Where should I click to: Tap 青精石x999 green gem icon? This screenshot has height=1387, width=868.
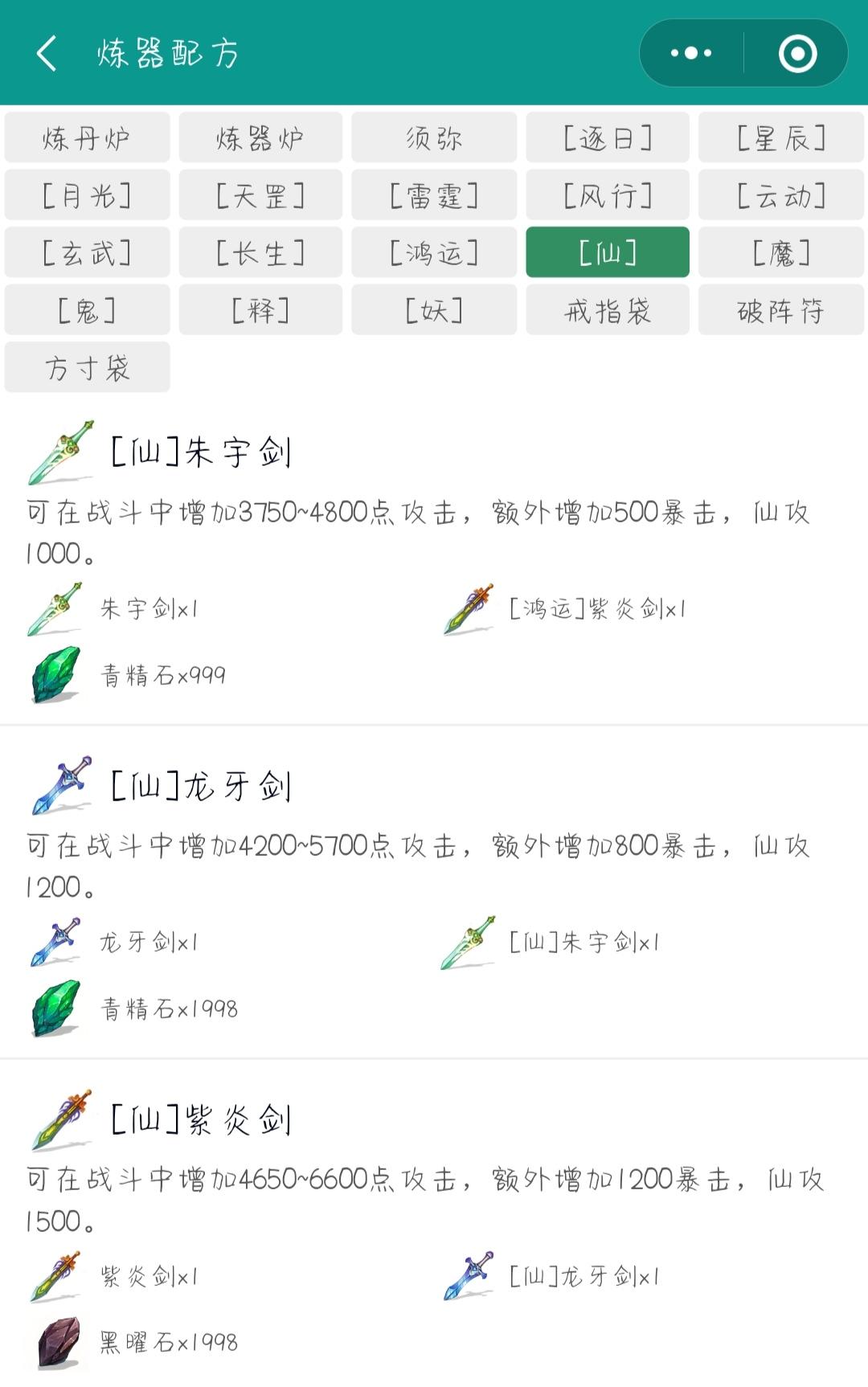(56, 675)
